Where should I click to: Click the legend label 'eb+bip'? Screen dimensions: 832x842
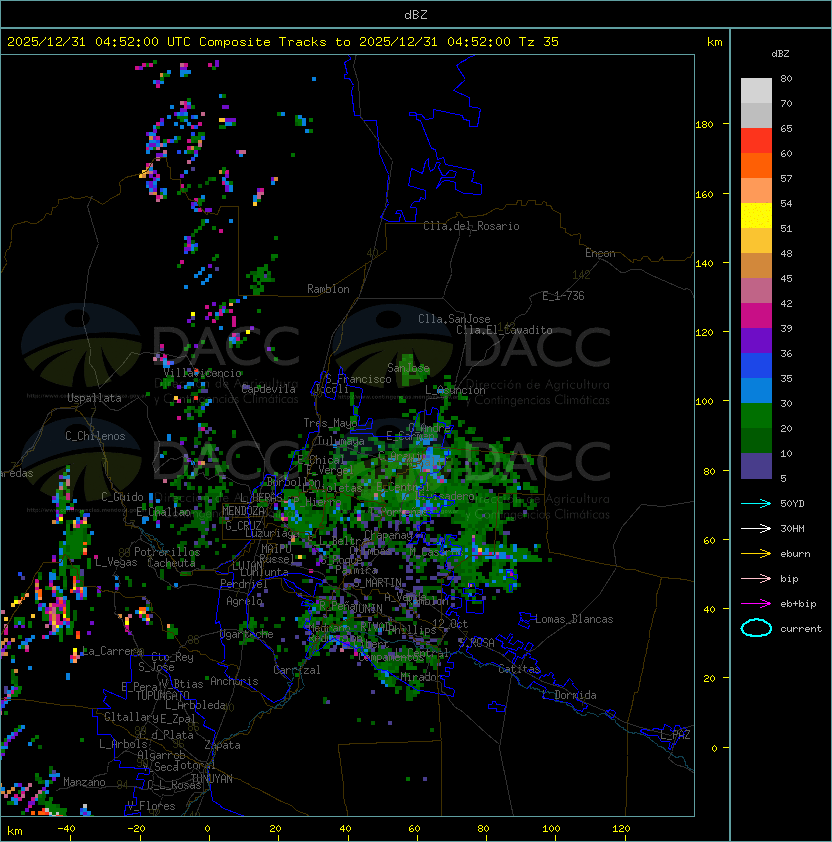tap(798, 604)
